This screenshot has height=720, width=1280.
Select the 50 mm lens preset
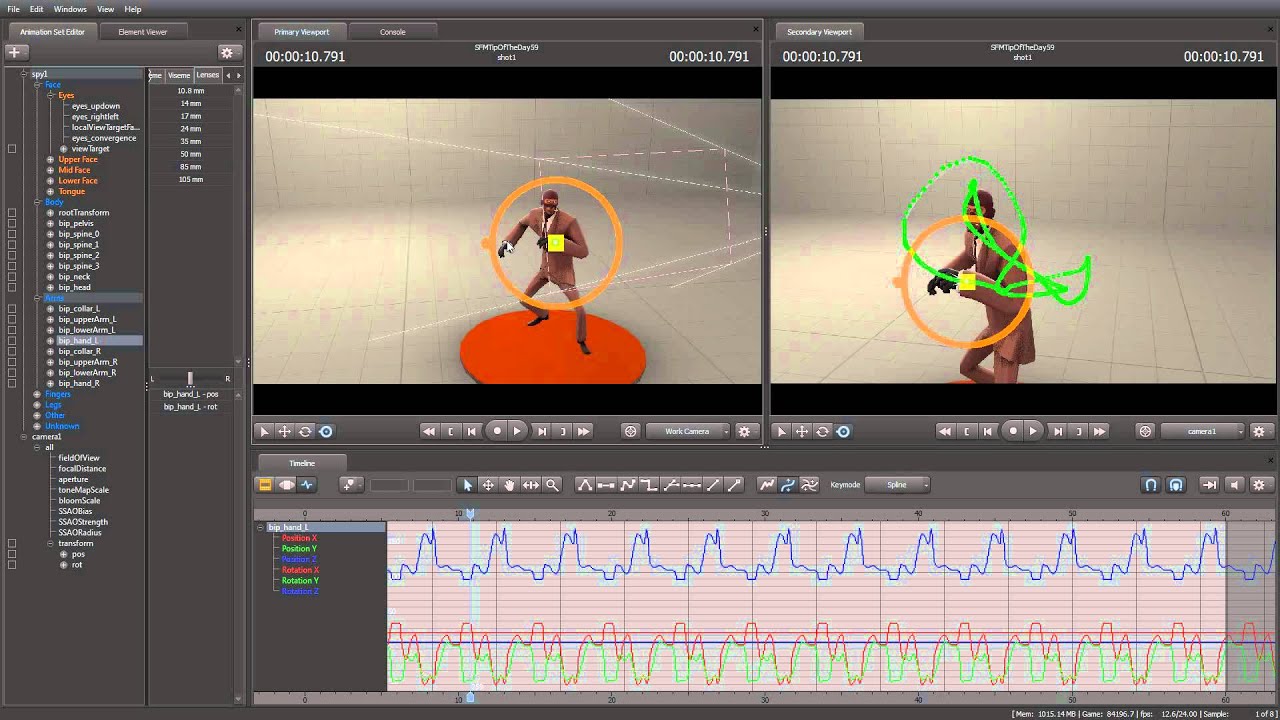190,154
